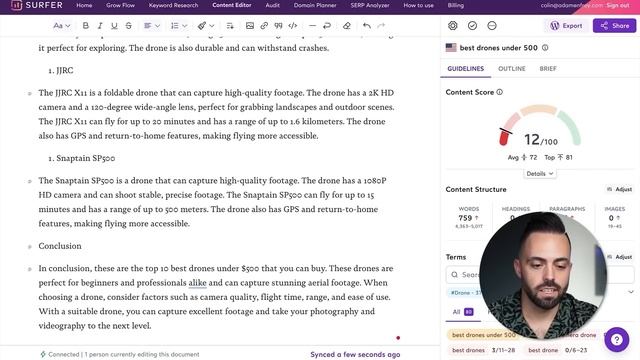Toggle strikethrough formatting
Screen dimensions: 640x360
129,26
